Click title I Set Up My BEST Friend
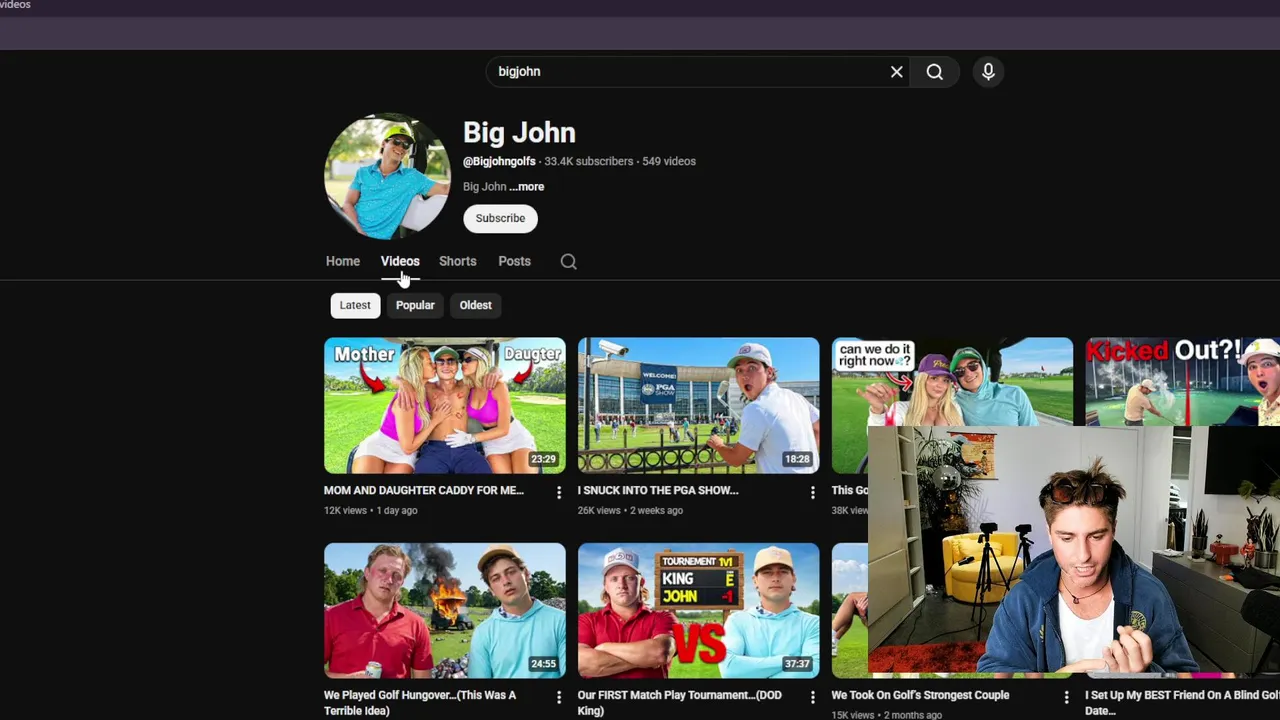The image size is (1280, 720). (x=1182, y=703)
